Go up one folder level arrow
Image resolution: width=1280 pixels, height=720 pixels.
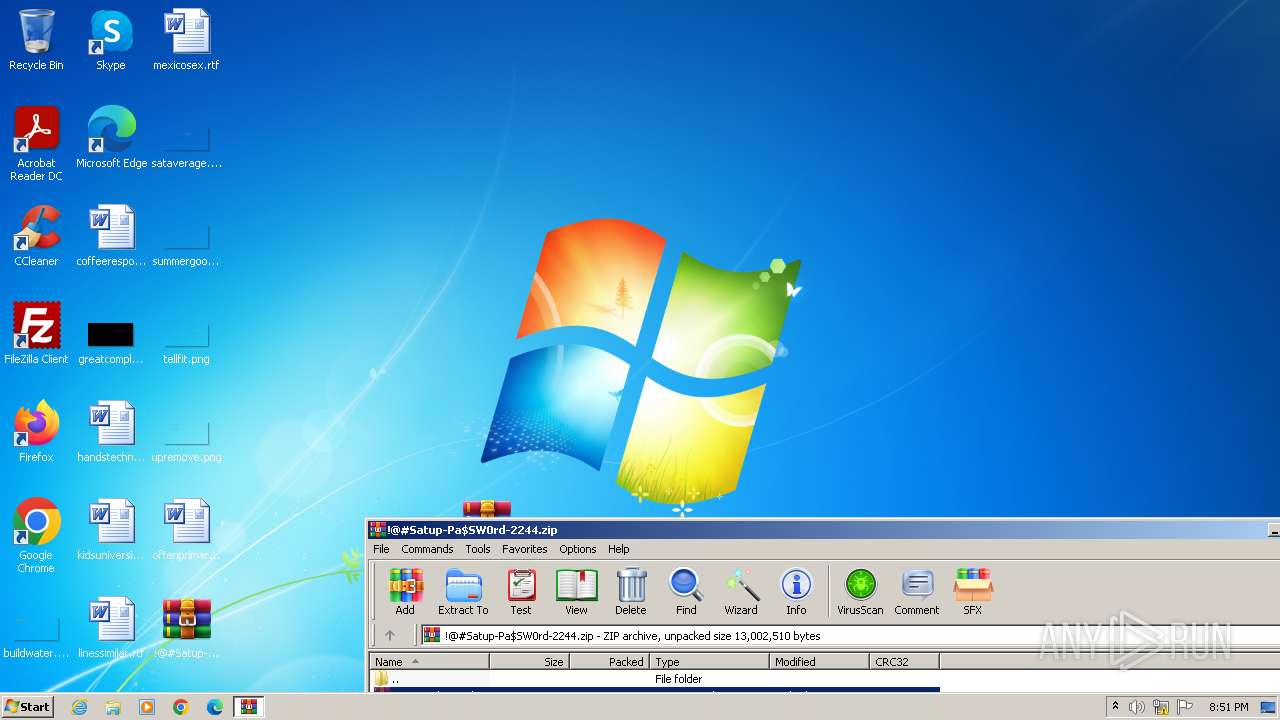pos(390,635)
